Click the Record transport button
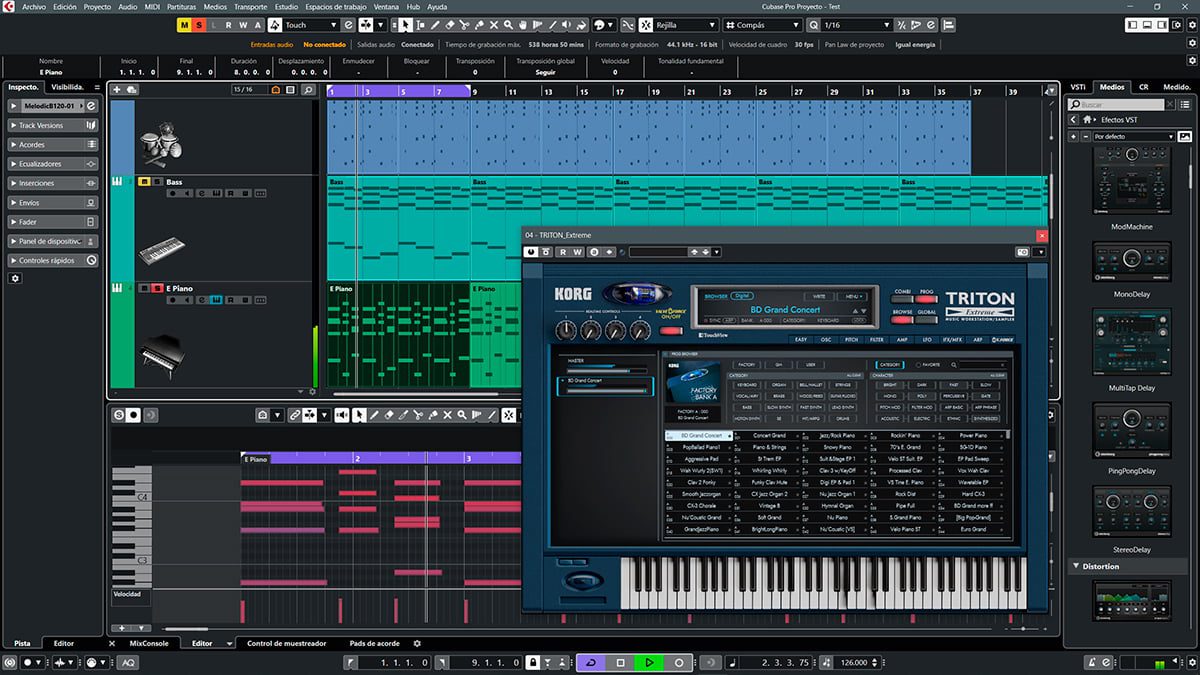The height and width of the screenshot is (675, 1200). coord(678,662)
